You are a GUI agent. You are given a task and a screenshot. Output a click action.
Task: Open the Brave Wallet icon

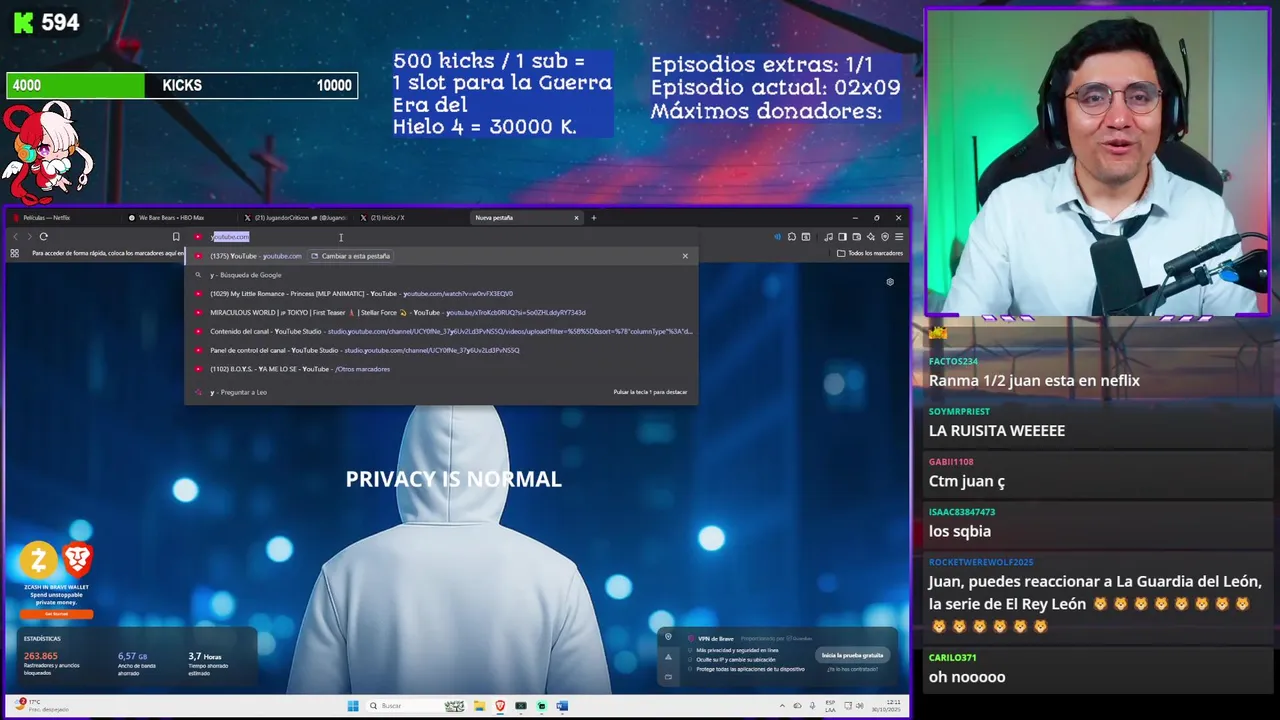[856, 237]
